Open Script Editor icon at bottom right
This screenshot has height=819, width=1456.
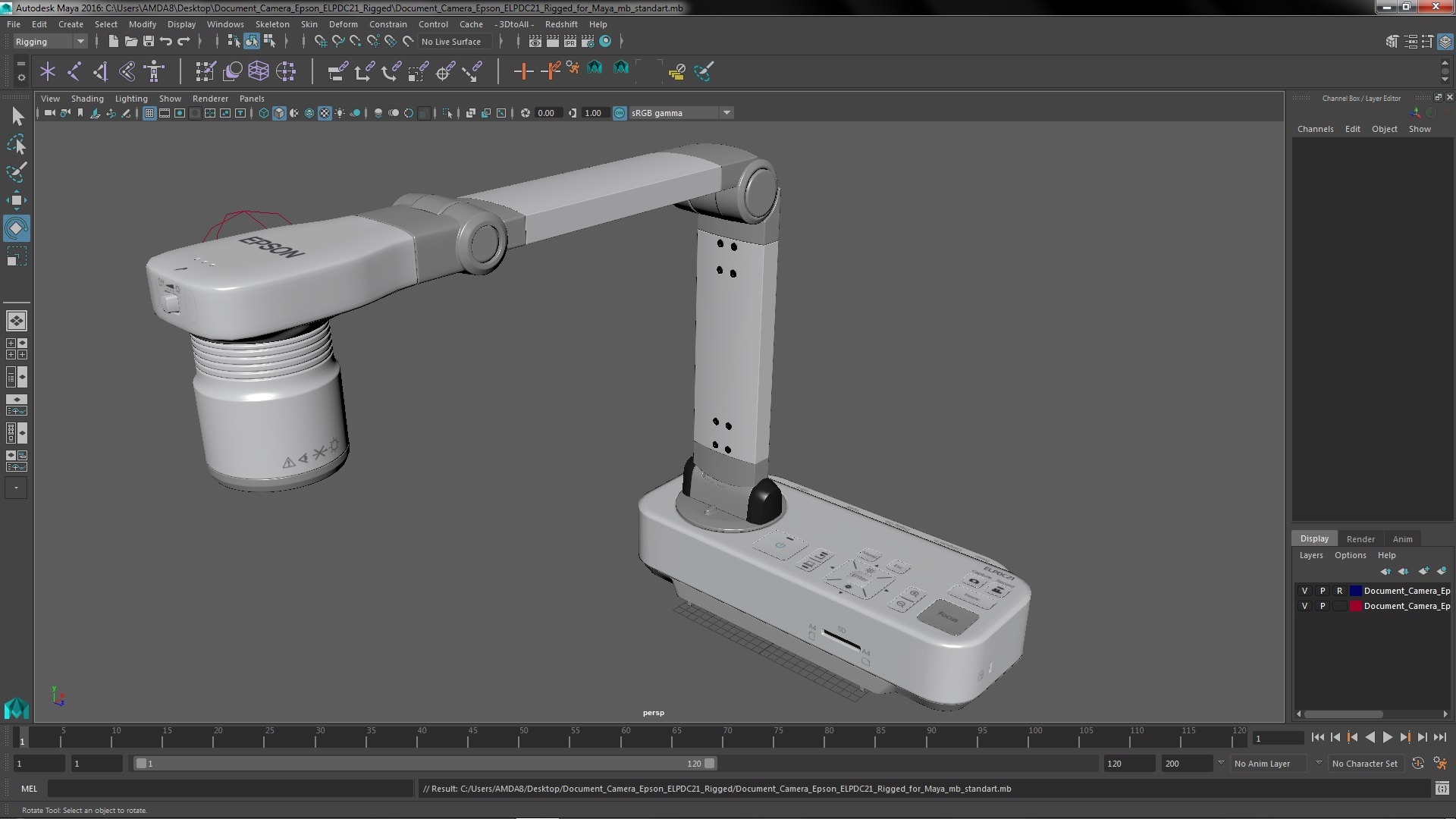pyautogui.click(x=1442, y=789)
